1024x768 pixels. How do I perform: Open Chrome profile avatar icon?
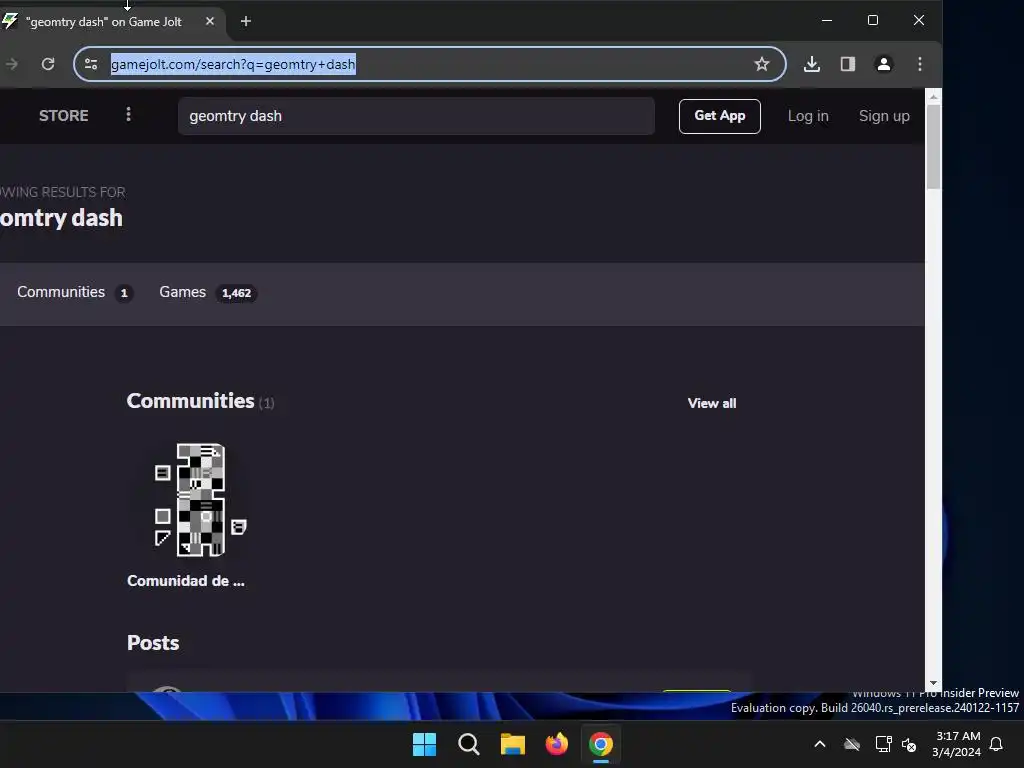click(884, 64)
